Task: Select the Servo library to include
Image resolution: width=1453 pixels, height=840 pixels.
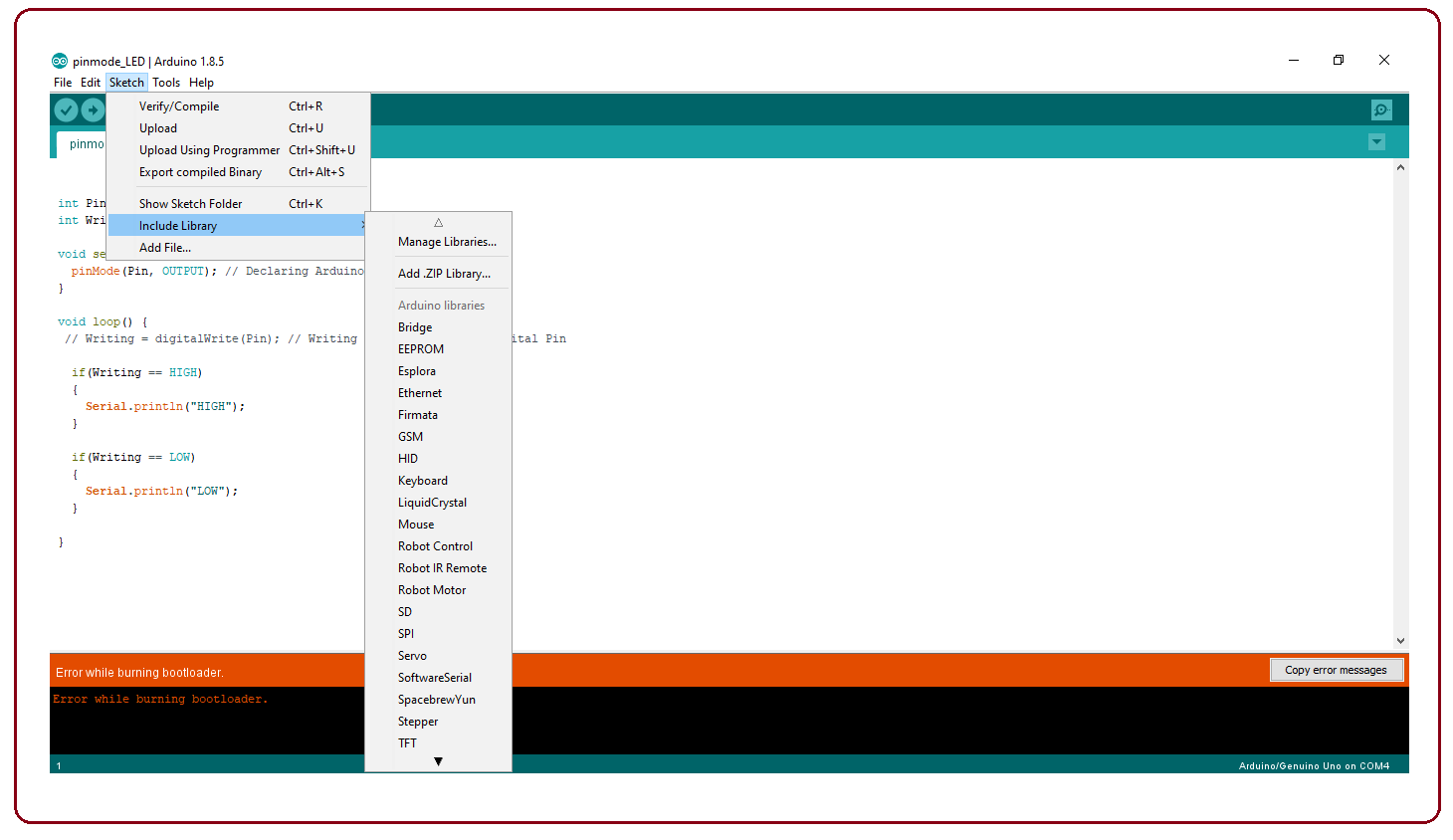Action: click(412, 655)
